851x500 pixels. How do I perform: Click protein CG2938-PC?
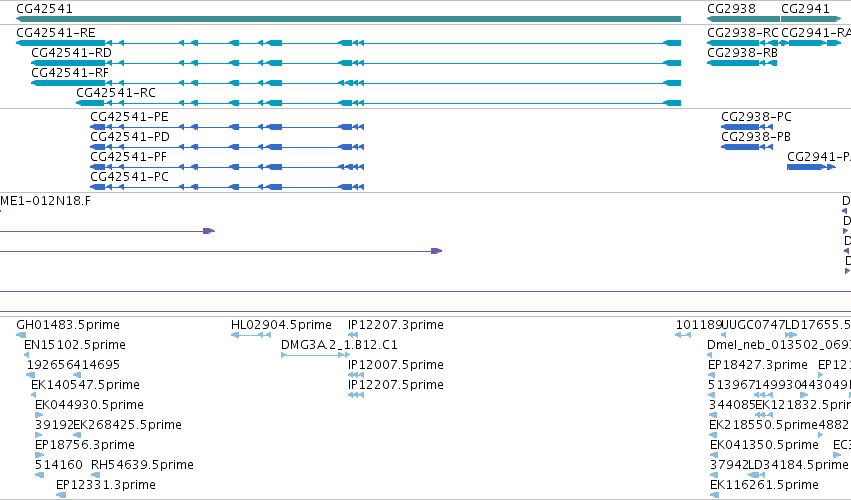coord(756,117)
